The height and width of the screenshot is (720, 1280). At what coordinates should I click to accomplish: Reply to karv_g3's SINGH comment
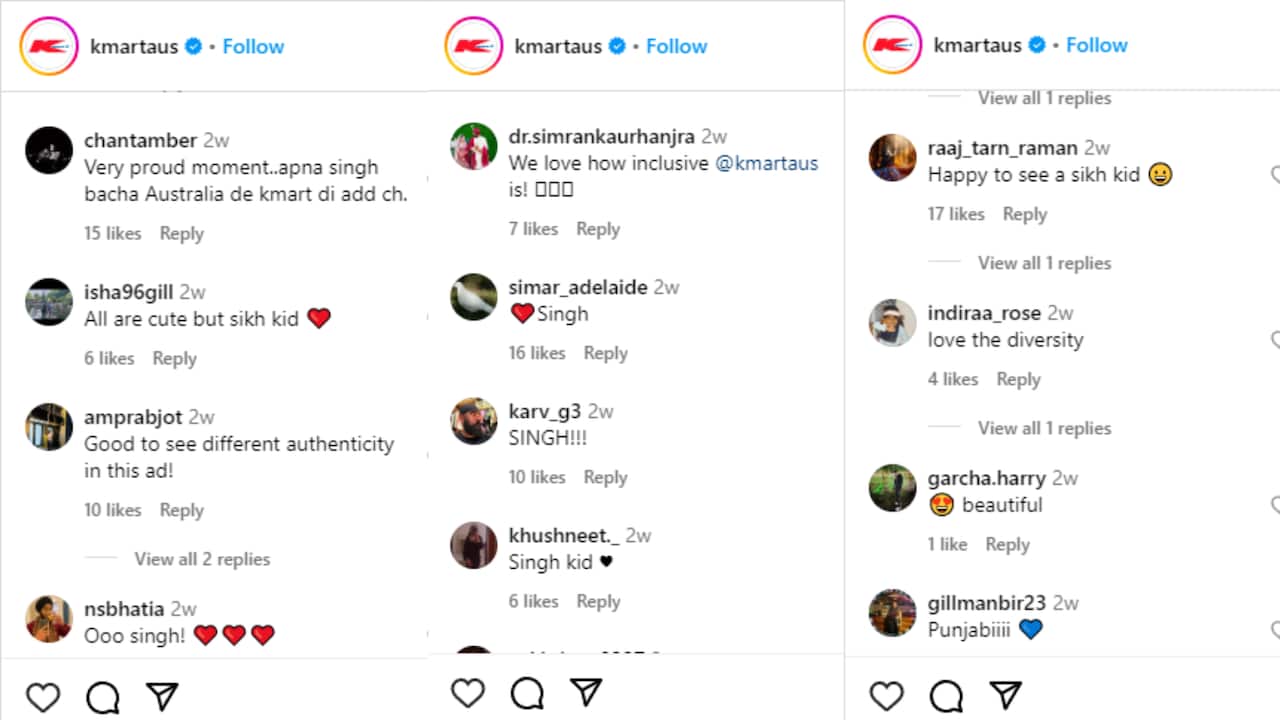pyautogui.click(x=605, y=477)
